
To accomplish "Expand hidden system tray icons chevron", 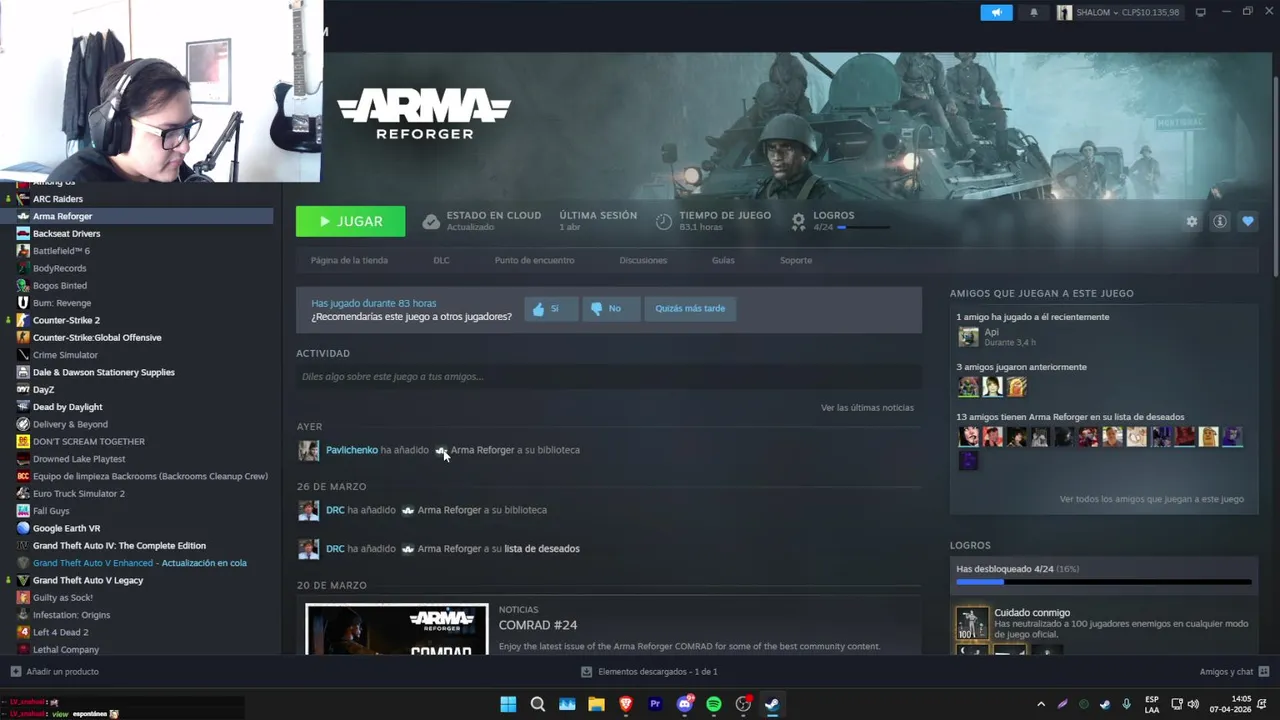I will 1041,704.
